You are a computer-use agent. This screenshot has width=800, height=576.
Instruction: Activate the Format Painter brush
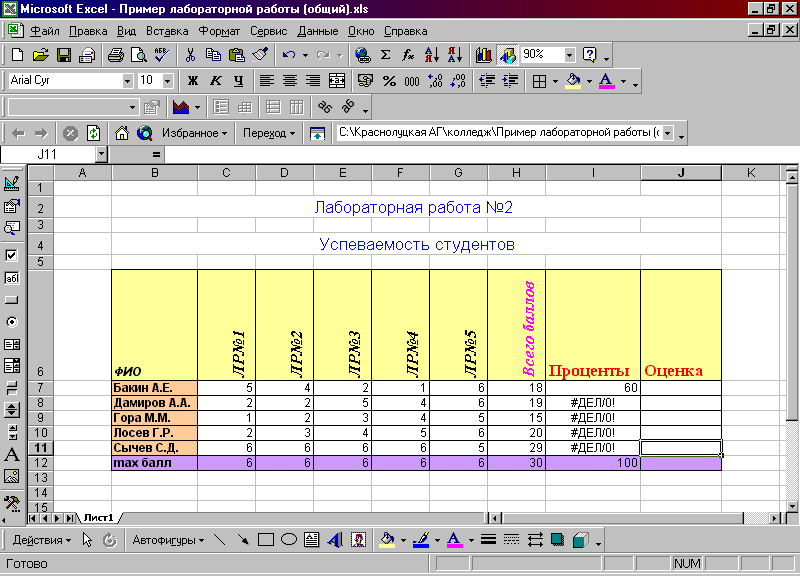pyautogui.click(x=260, y=55)
